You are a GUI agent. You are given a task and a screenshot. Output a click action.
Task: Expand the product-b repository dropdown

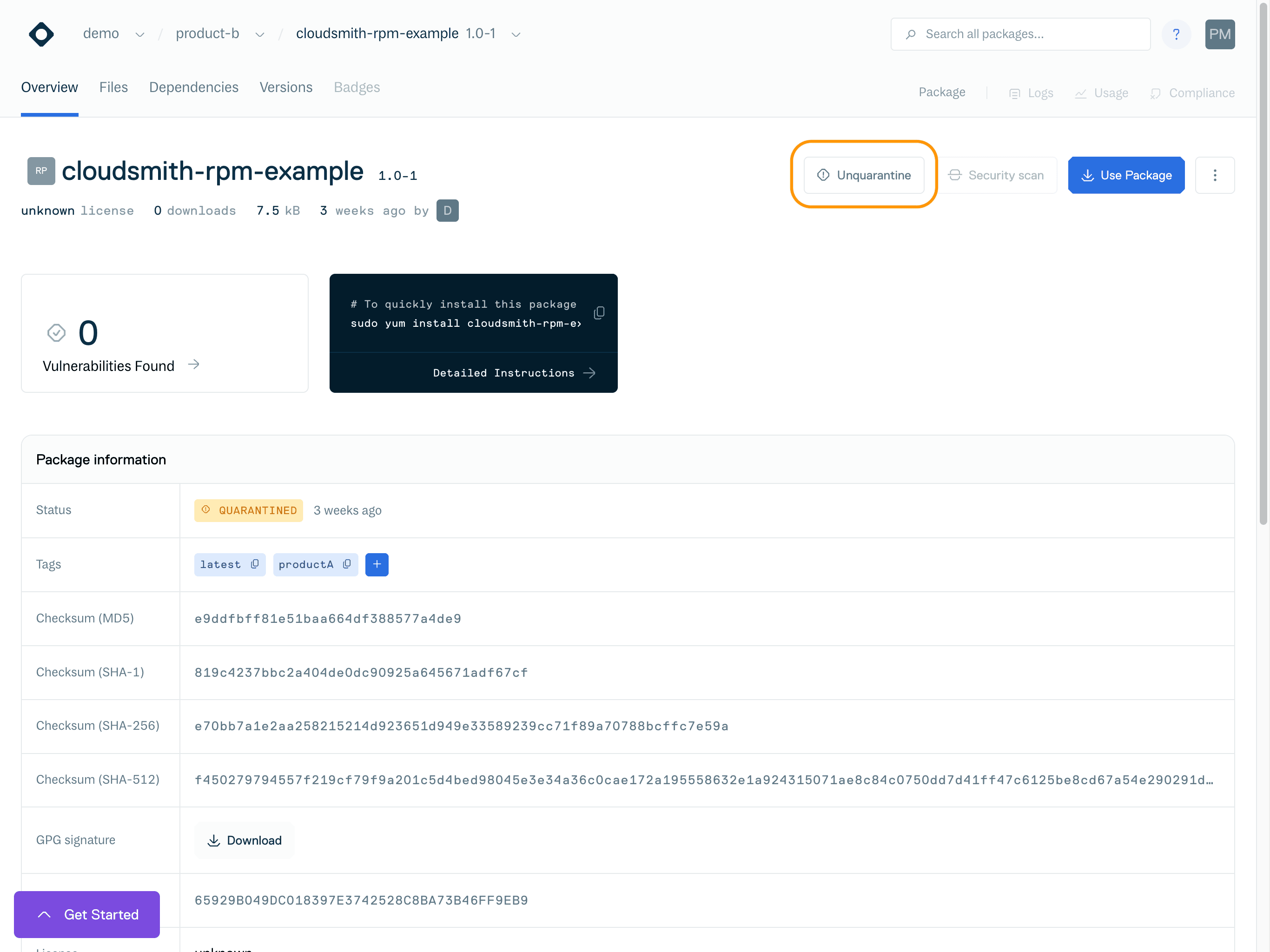click(x=259, y=34)
